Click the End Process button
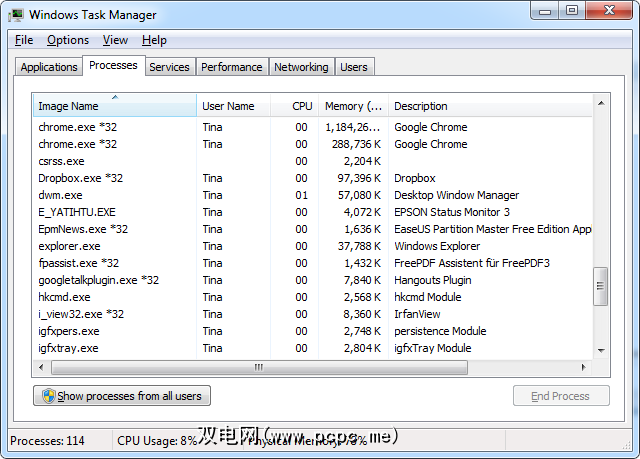The width and height of the screenshot is (640, 459). tap(561, 396)
